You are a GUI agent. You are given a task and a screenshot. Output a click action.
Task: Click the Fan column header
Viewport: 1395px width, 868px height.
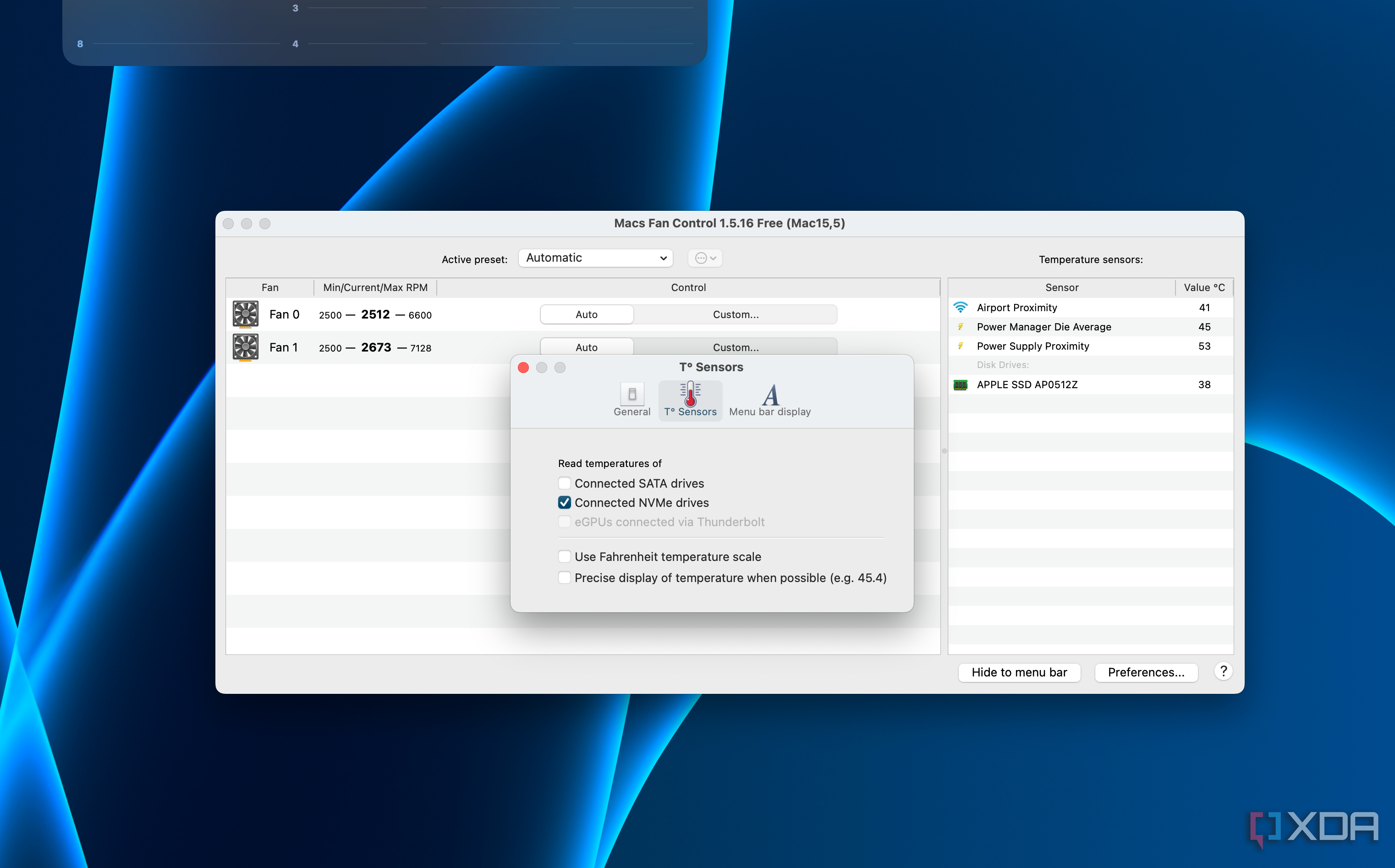click(x=270, y=288)
